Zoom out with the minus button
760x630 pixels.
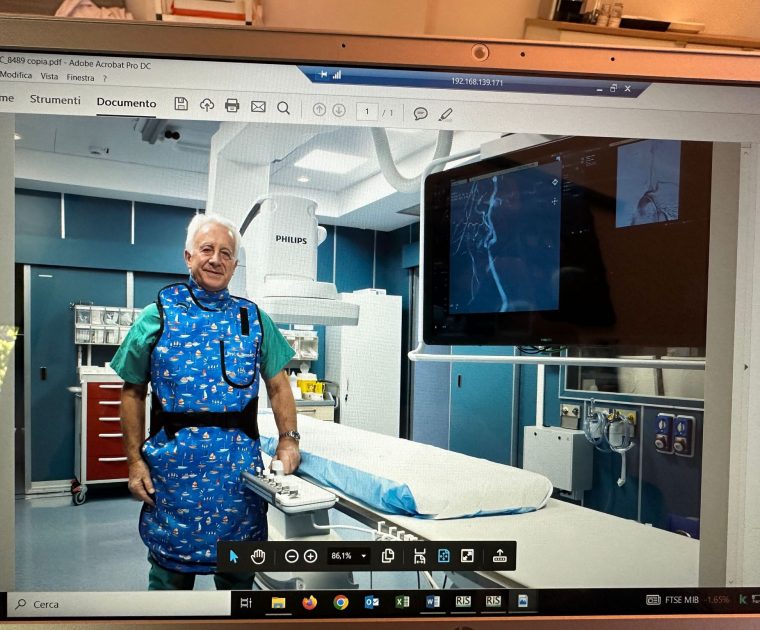pyautogui.click(x=292, y=556)
